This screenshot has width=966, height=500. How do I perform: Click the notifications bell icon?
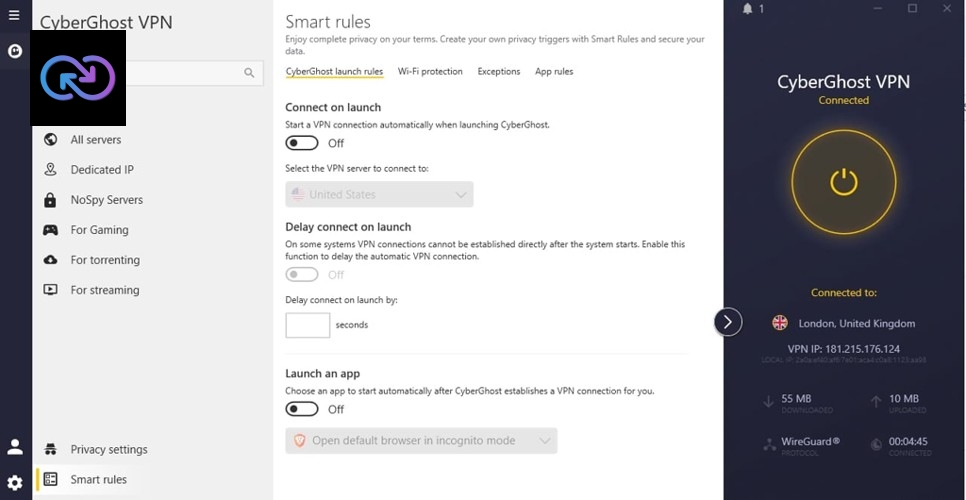[x=748, y=9]
